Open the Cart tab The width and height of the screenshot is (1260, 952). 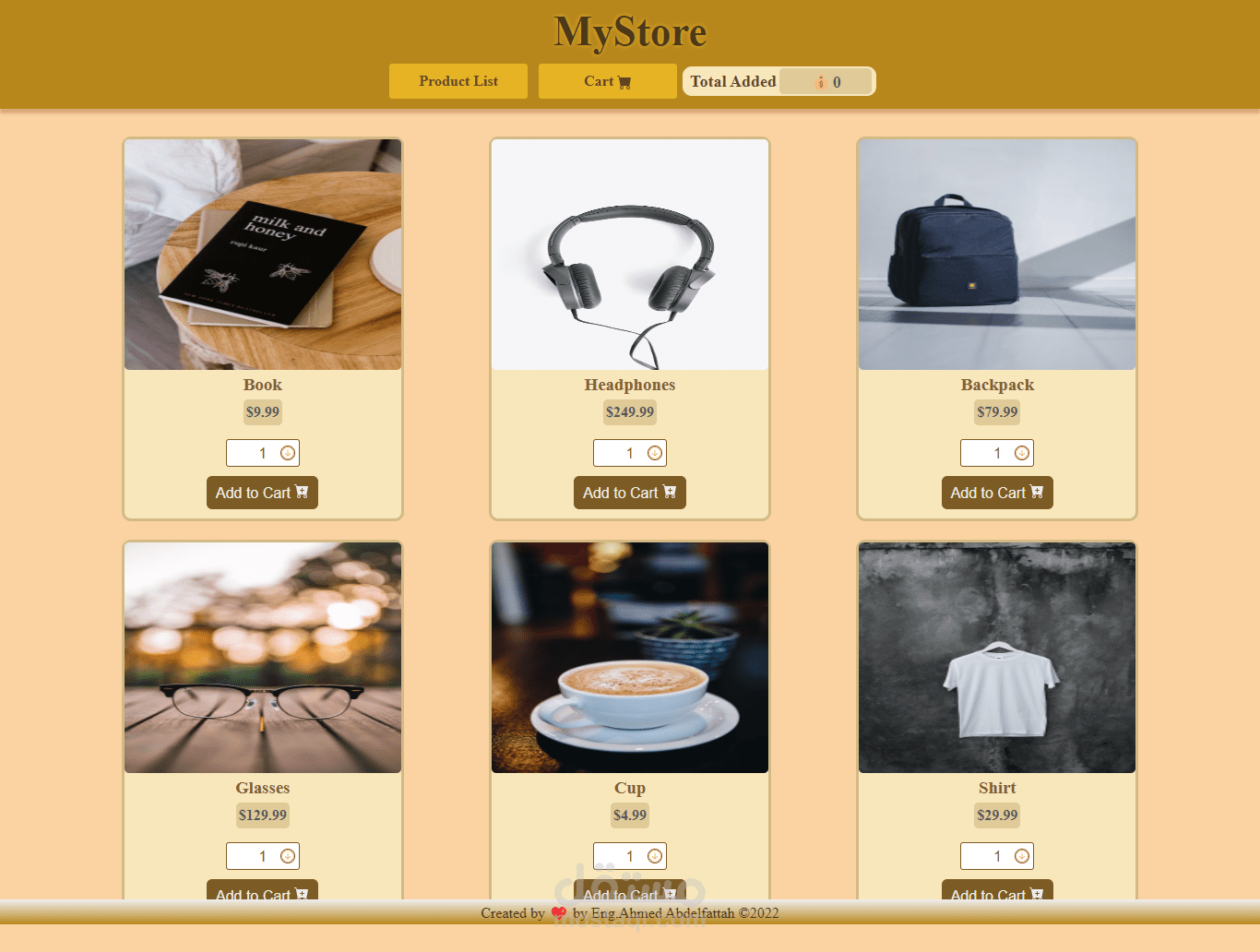pyautogui.click(x=608, y=81)
